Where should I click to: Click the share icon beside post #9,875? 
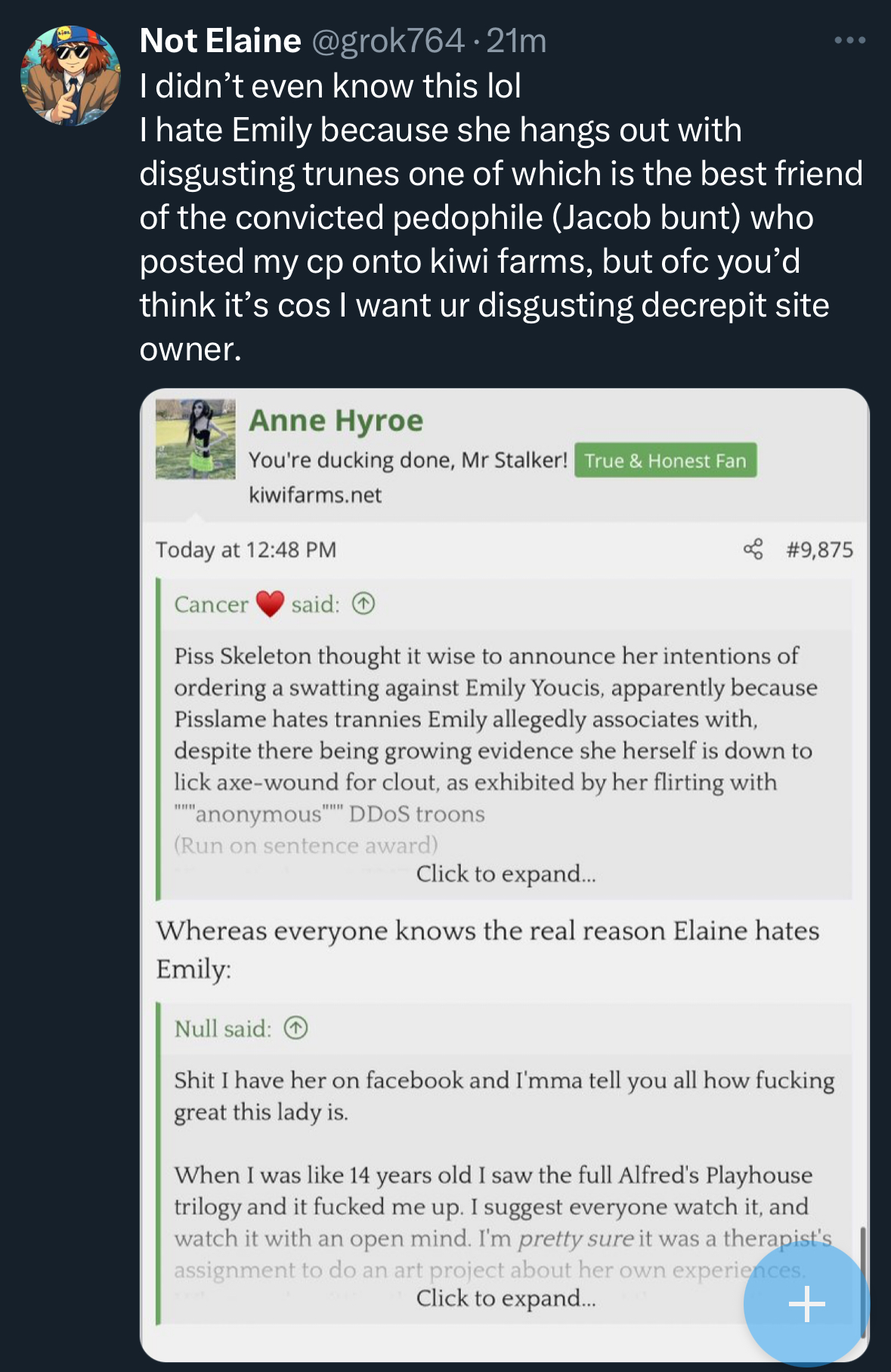[x=753, y=549]
